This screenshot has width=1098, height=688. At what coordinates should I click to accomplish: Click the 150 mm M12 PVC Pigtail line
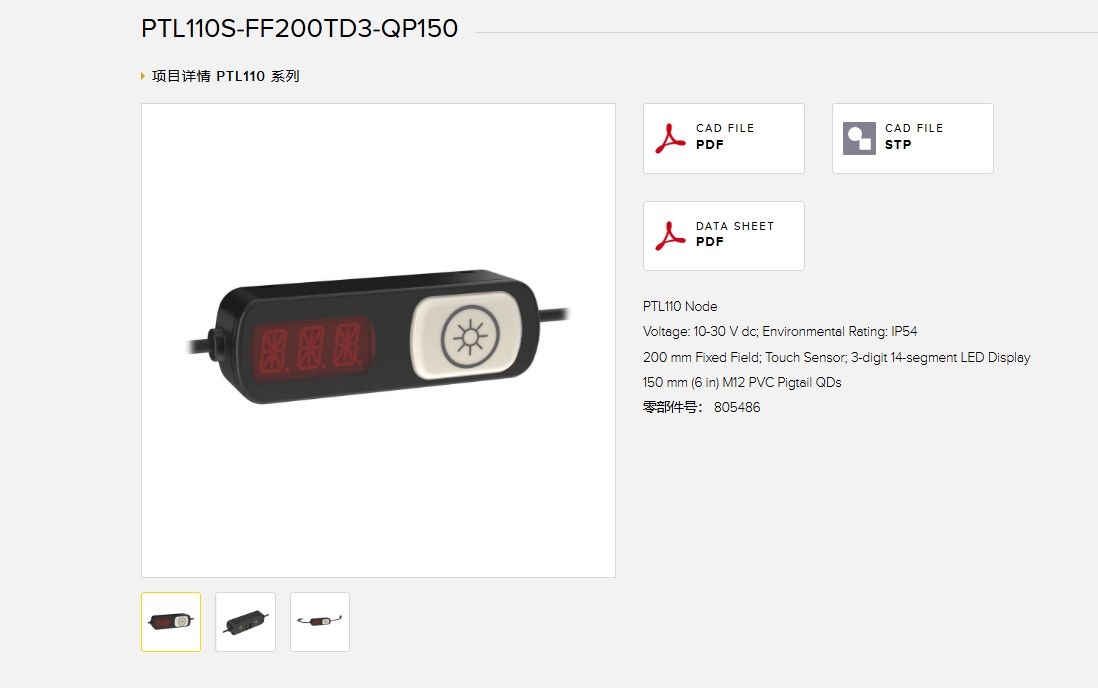tap(742, 383)
